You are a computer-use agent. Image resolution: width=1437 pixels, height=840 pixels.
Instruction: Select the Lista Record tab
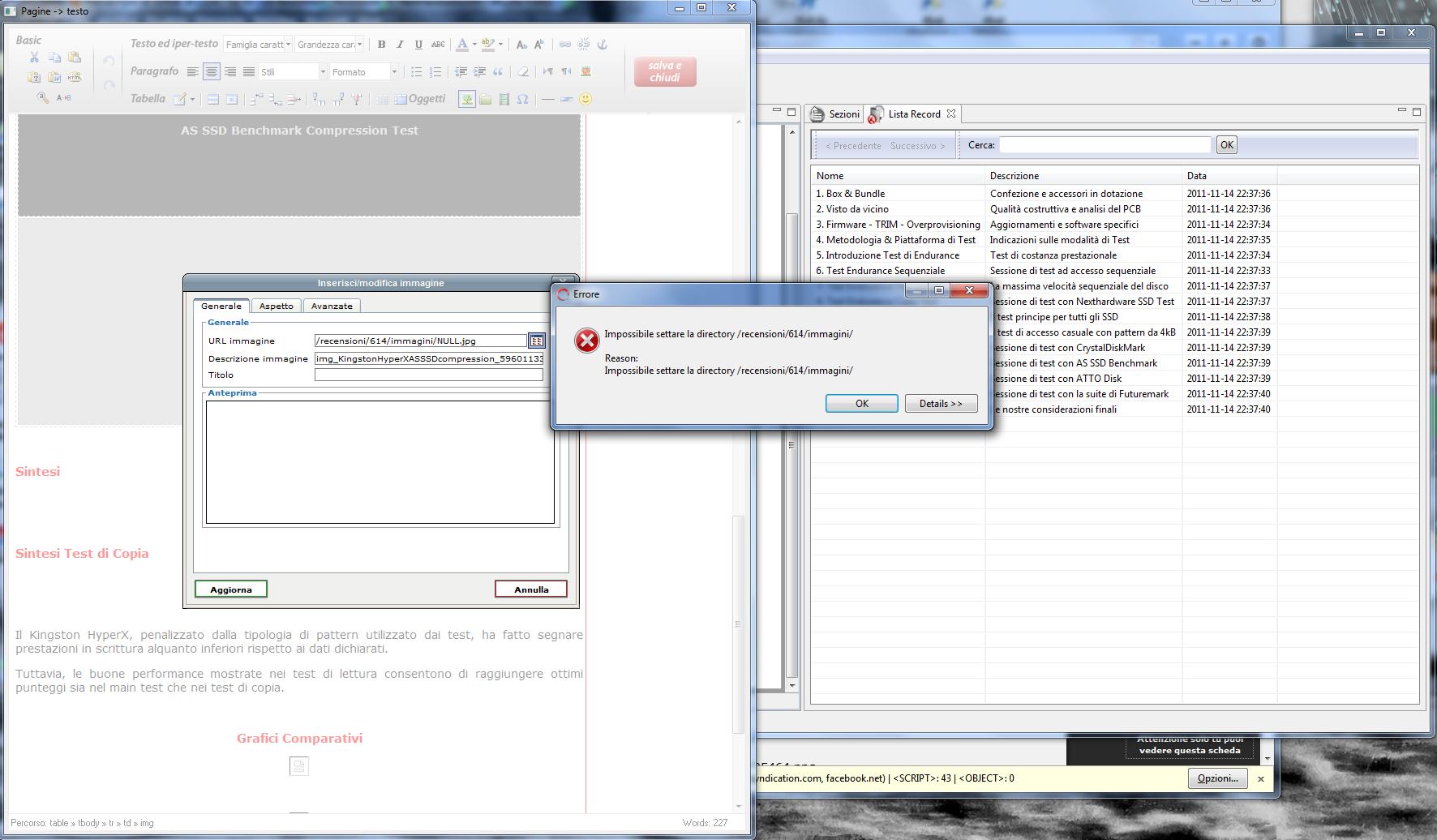pos(913,114)
